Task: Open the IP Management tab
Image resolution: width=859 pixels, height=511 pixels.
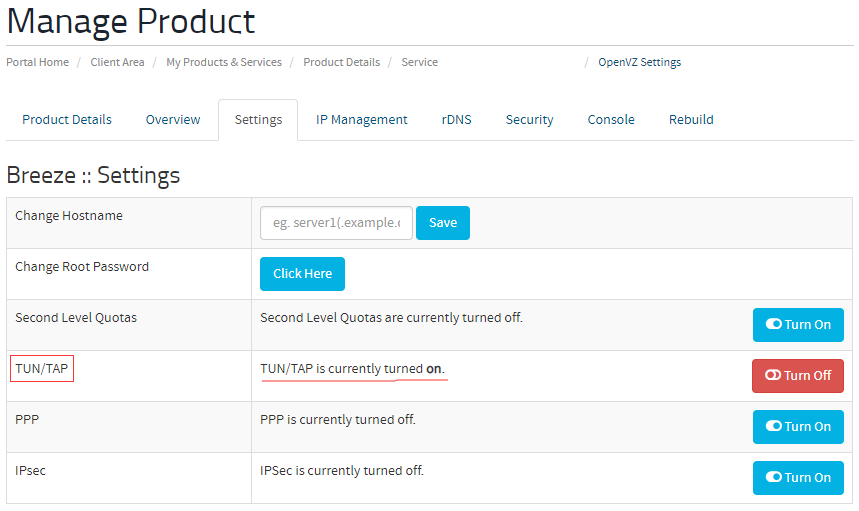Action: (362, 119)
